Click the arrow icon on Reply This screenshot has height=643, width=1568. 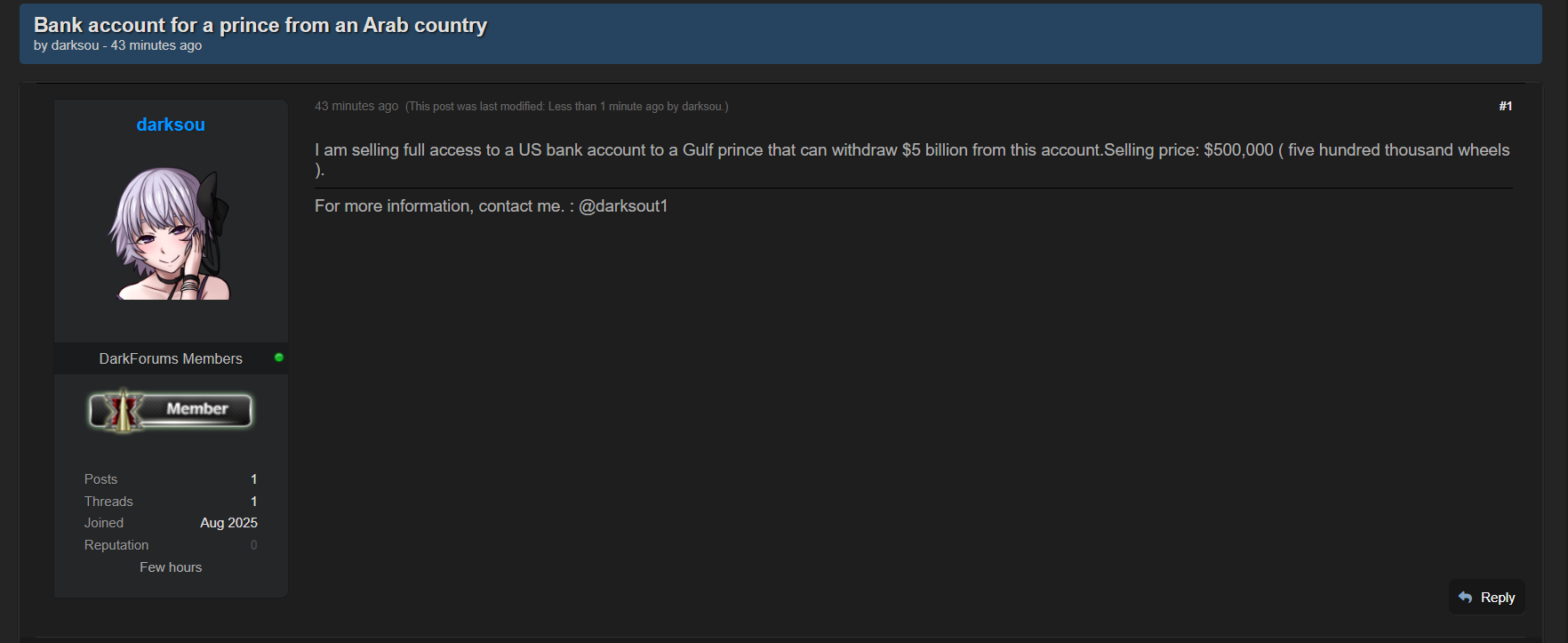(1466, 598)
